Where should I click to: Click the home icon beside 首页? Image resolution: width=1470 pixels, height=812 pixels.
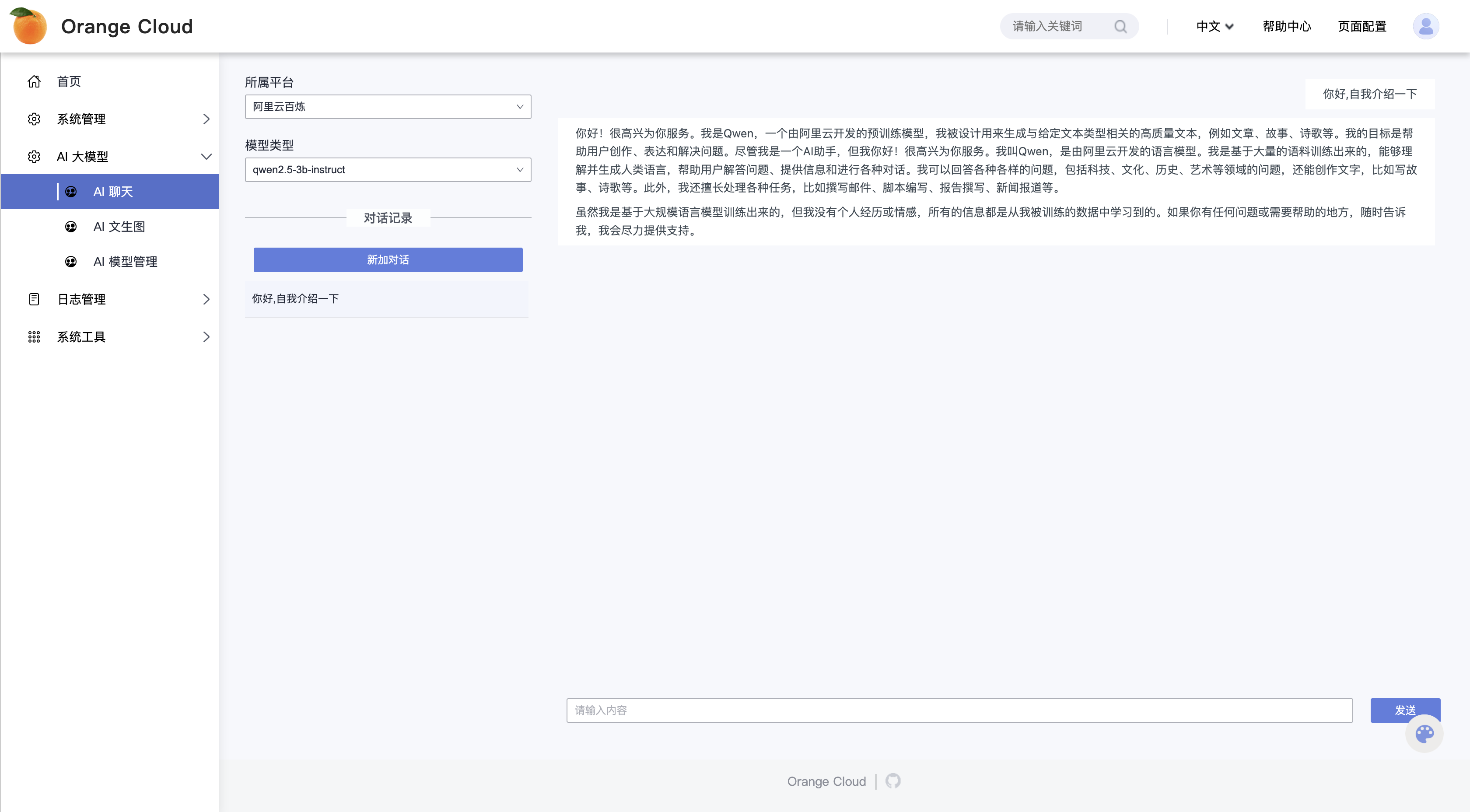pos(34,82)
